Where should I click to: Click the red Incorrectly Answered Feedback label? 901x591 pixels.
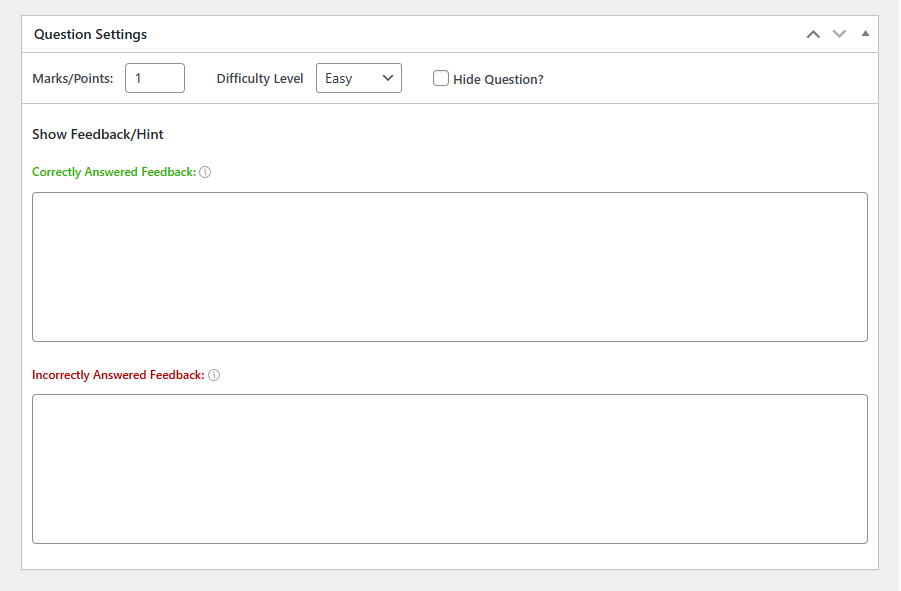tap(118, 375)
